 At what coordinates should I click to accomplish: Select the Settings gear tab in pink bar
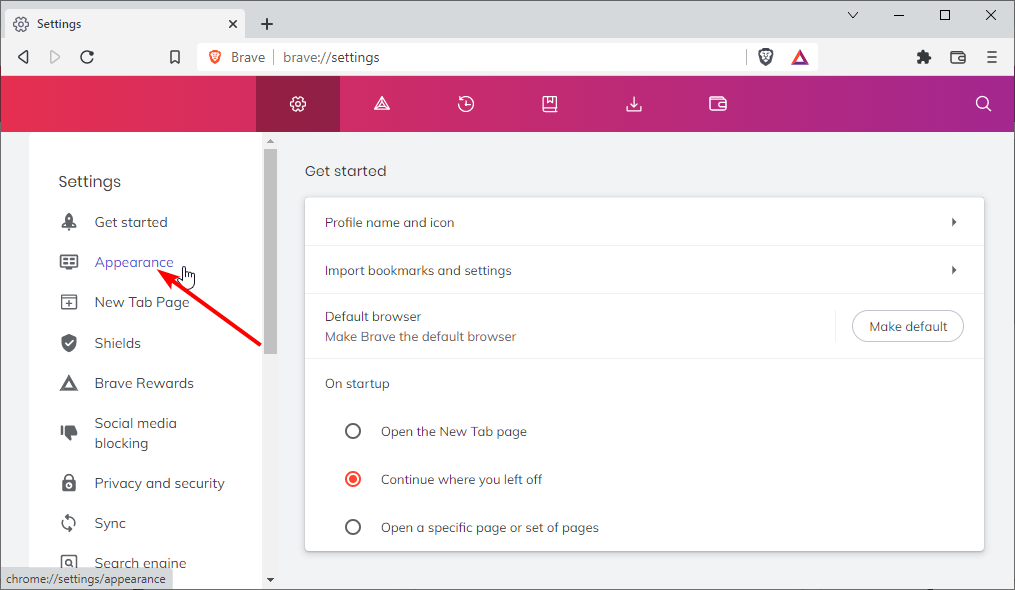point(298,104)
